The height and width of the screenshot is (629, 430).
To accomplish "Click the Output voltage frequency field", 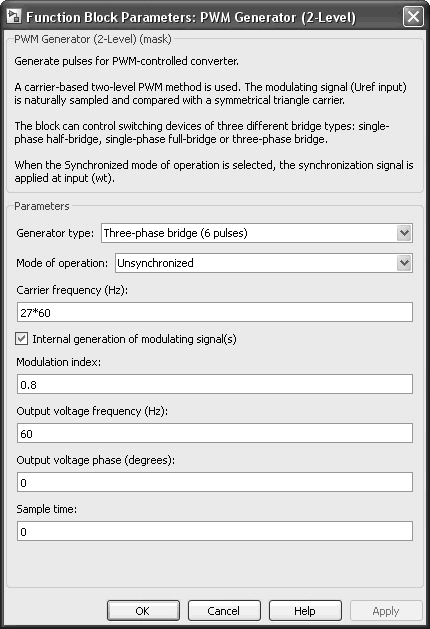I will tap(215, 433).
